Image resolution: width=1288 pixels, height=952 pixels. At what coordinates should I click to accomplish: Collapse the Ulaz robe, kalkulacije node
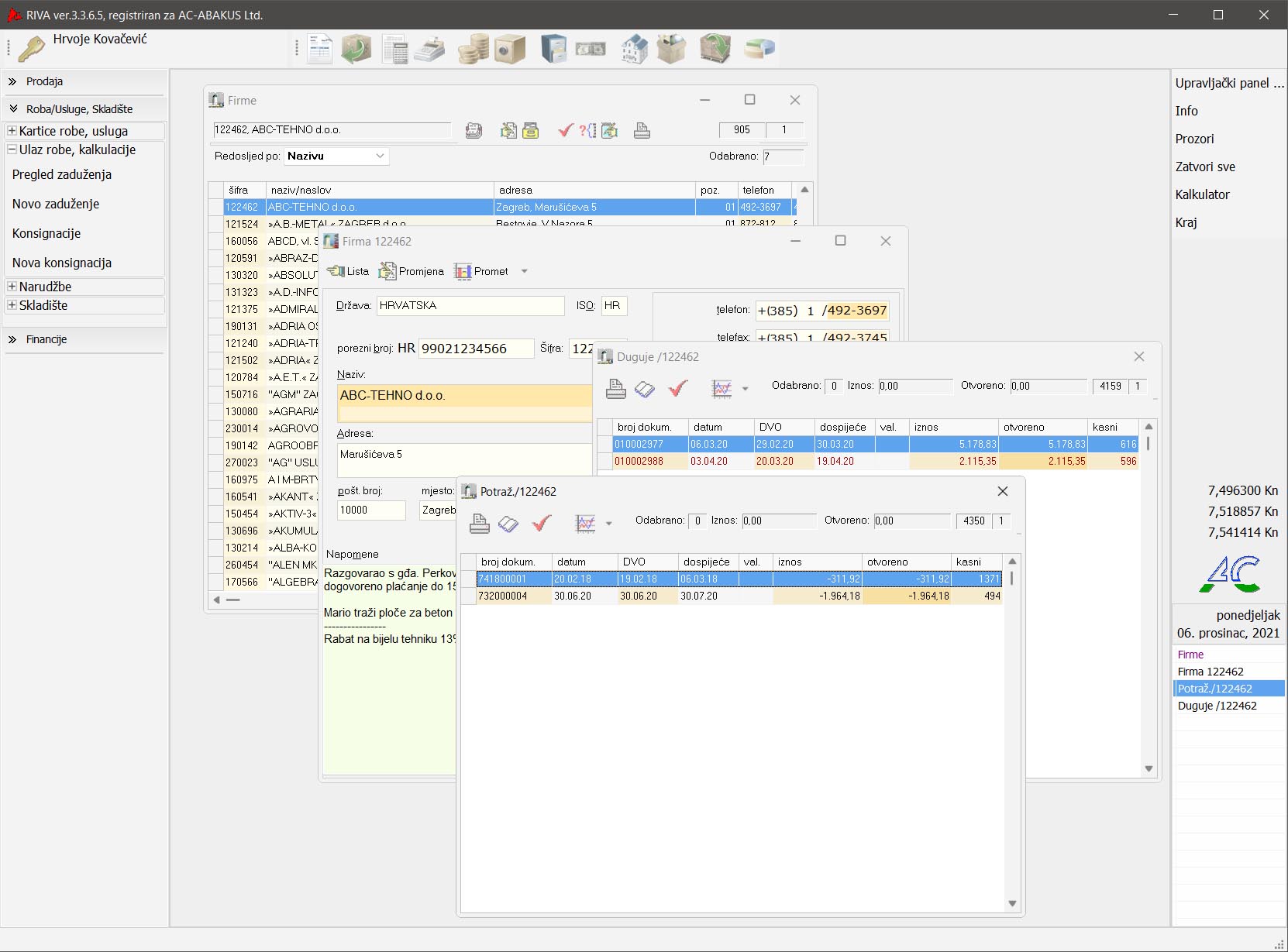pyautogui.click(x=12, y=150)
